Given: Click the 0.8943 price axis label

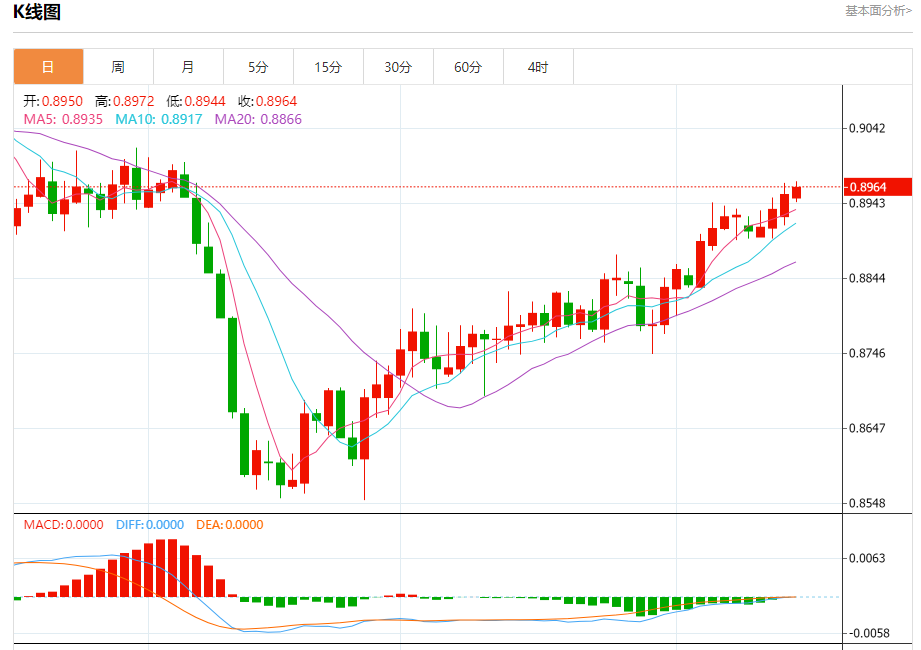Looking at the screenshot, I should coord(867,203).
